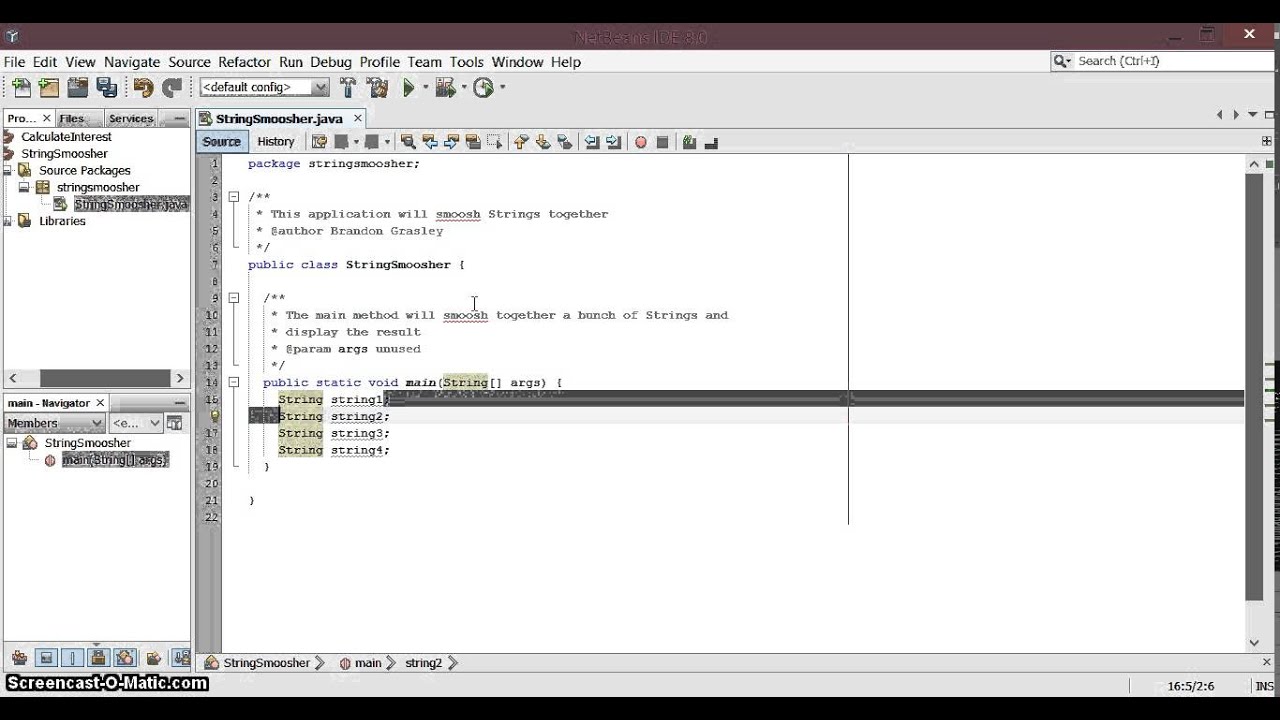Click the Save All toolbar icon
Viewport: 1280px width, 720px height.
[x=106, y=88]
